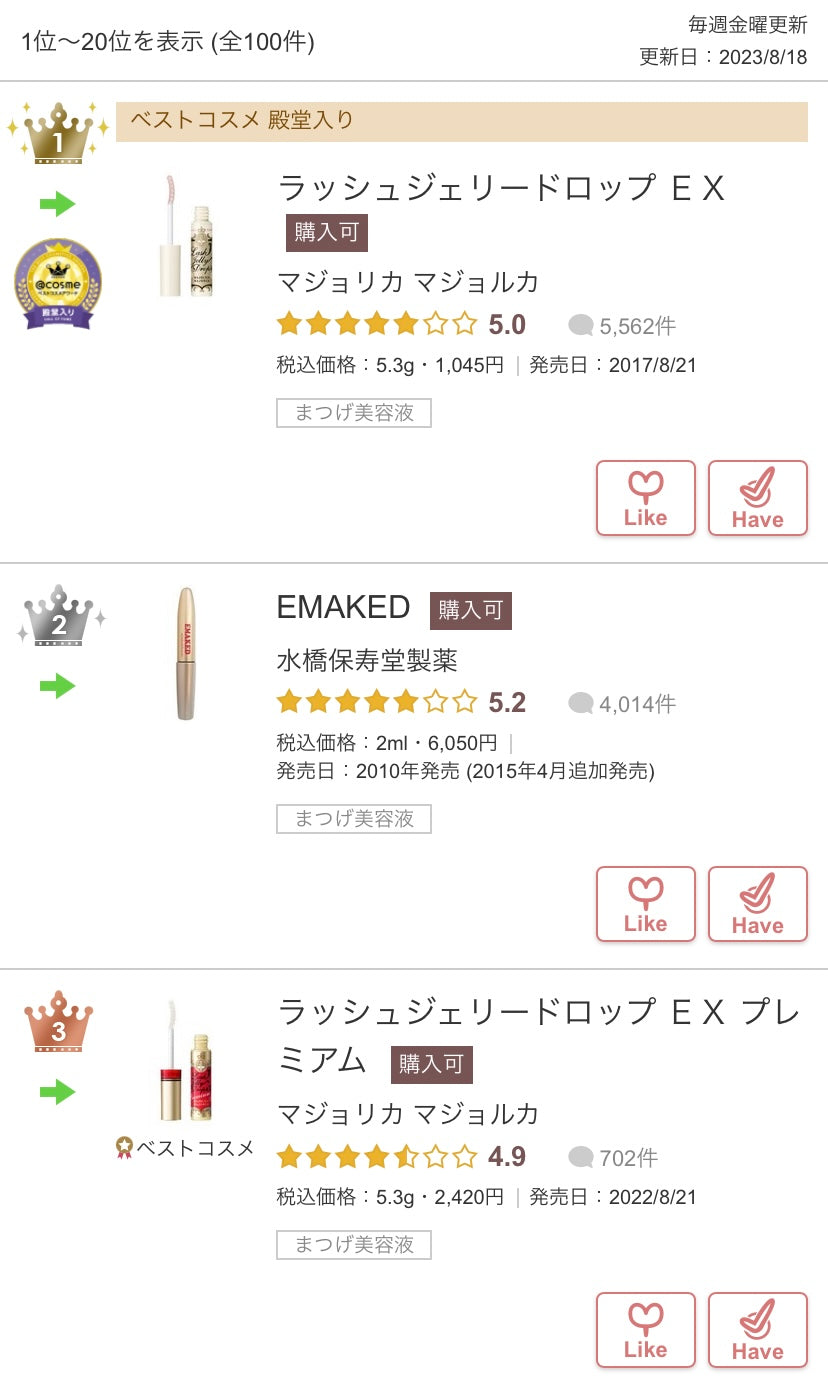Toggle Like for ラッシュジェリードロップ EX プレミアム
The width and height of the screenshot is (828, 1389).
[645, 1329]
